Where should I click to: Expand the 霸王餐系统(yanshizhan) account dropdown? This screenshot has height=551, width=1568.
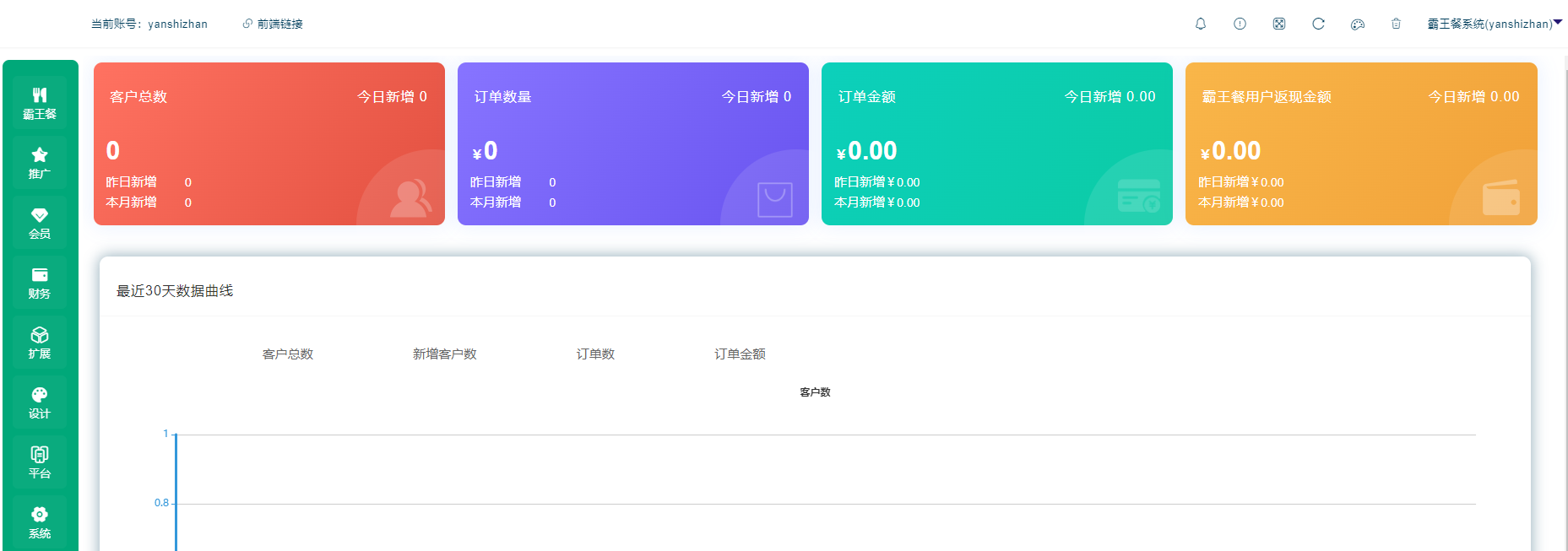(x=1493, y=24)
